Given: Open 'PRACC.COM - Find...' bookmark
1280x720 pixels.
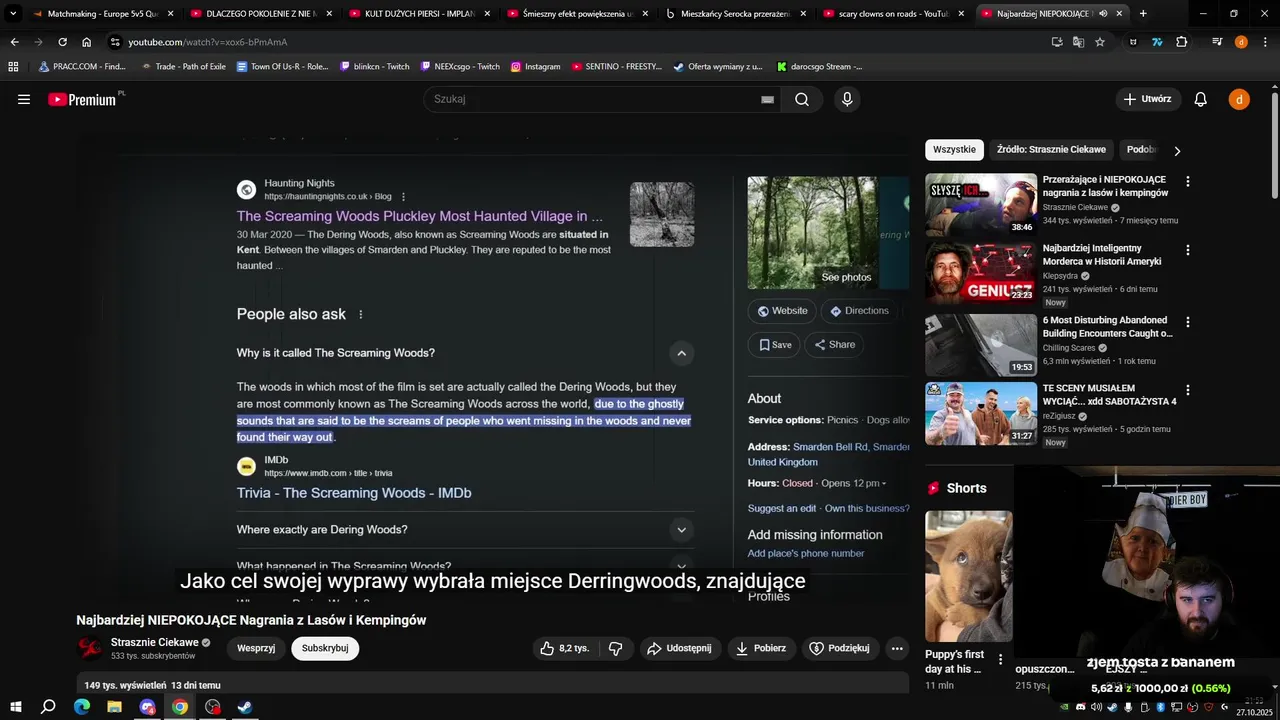Looking at the screenshot, I should [x=81, y=66].
